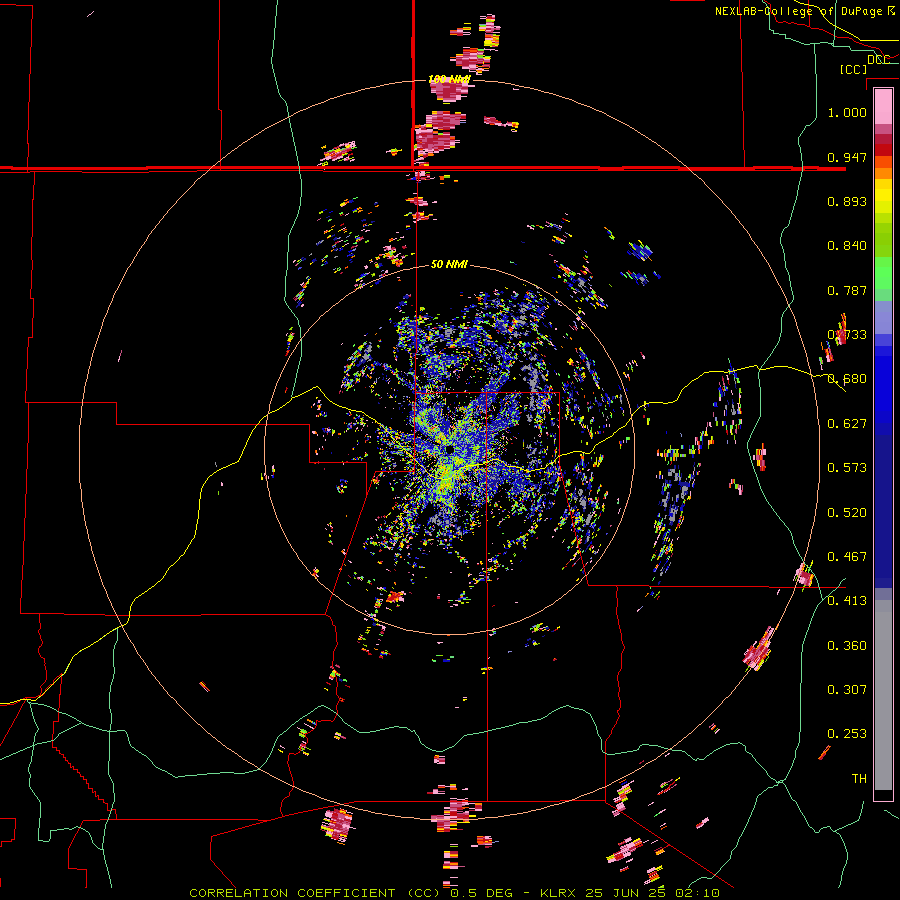900x900 pixels.
Task: Select the 0.787 scale label
Action: pos(847,290)
